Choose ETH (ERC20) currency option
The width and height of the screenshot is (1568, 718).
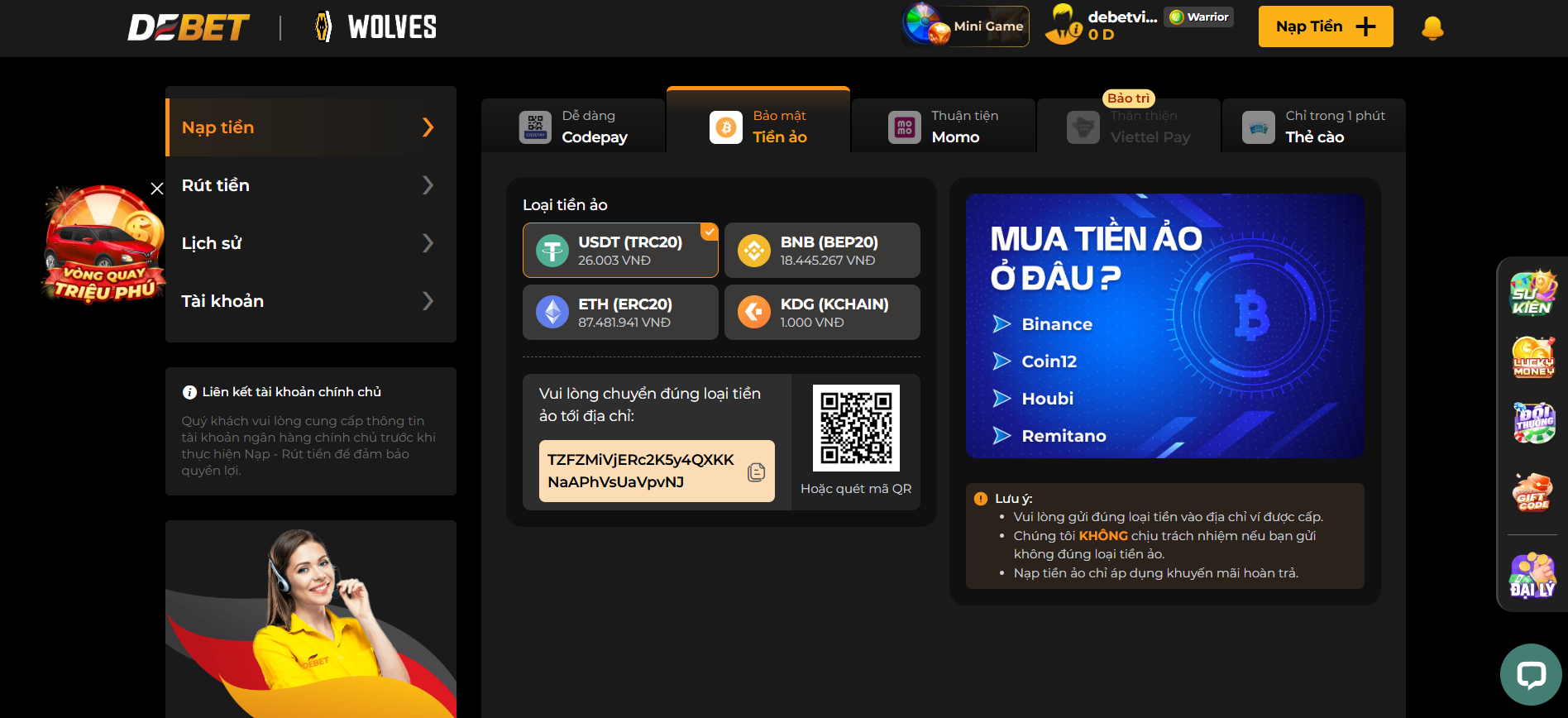click(620, 313)
